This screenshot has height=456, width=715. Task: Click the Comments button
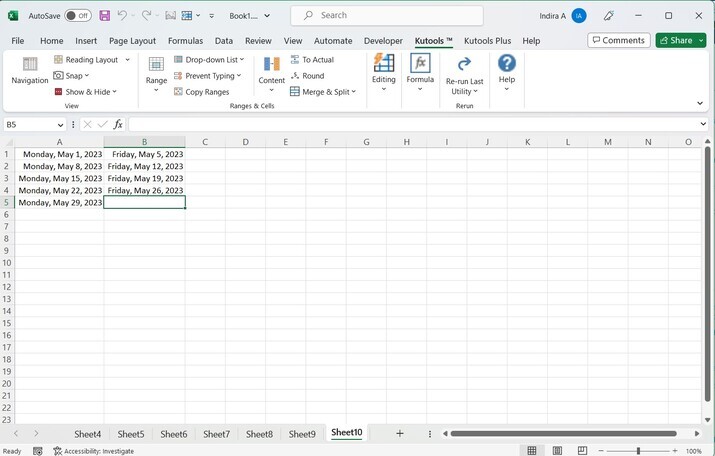pyautogui.click(x=619, y=40)
